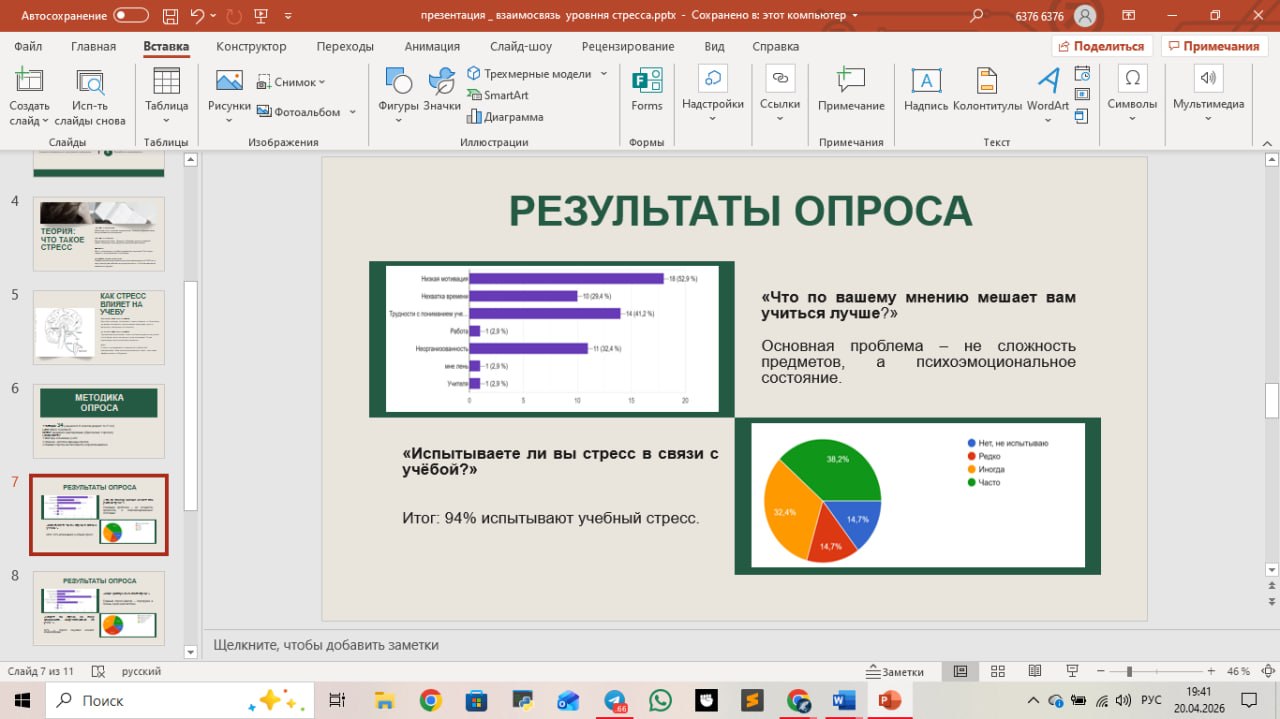Click the zoom out minus button
This screenshot has height=719, width=1280.
1101,671
